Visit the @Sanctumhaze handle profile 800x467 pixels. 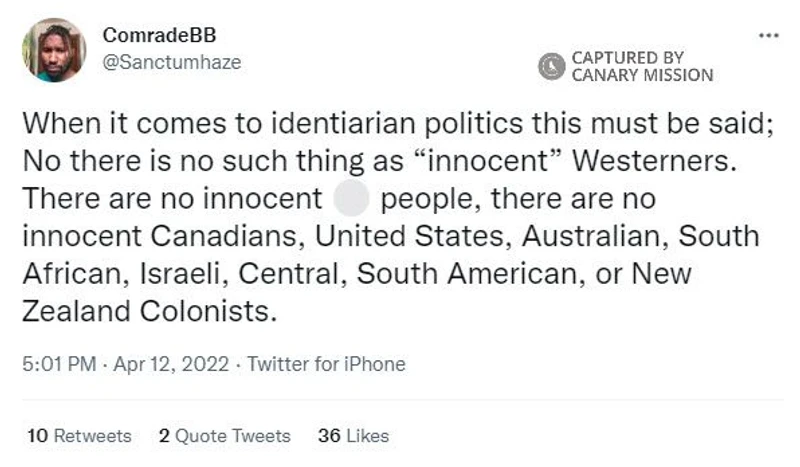(171, 62)
